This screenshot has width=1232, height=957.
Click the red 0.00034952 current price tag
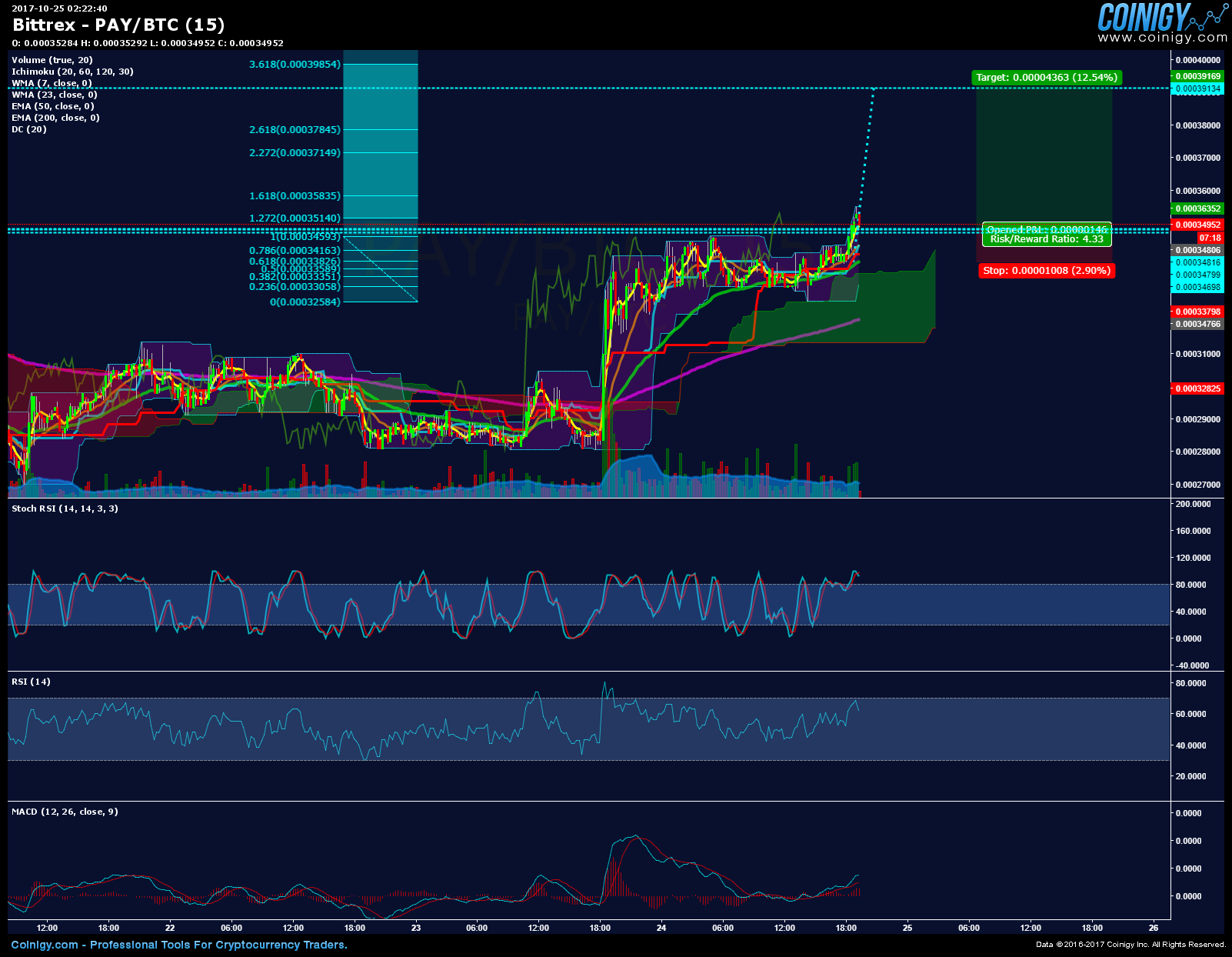[x=1196, y=225]
